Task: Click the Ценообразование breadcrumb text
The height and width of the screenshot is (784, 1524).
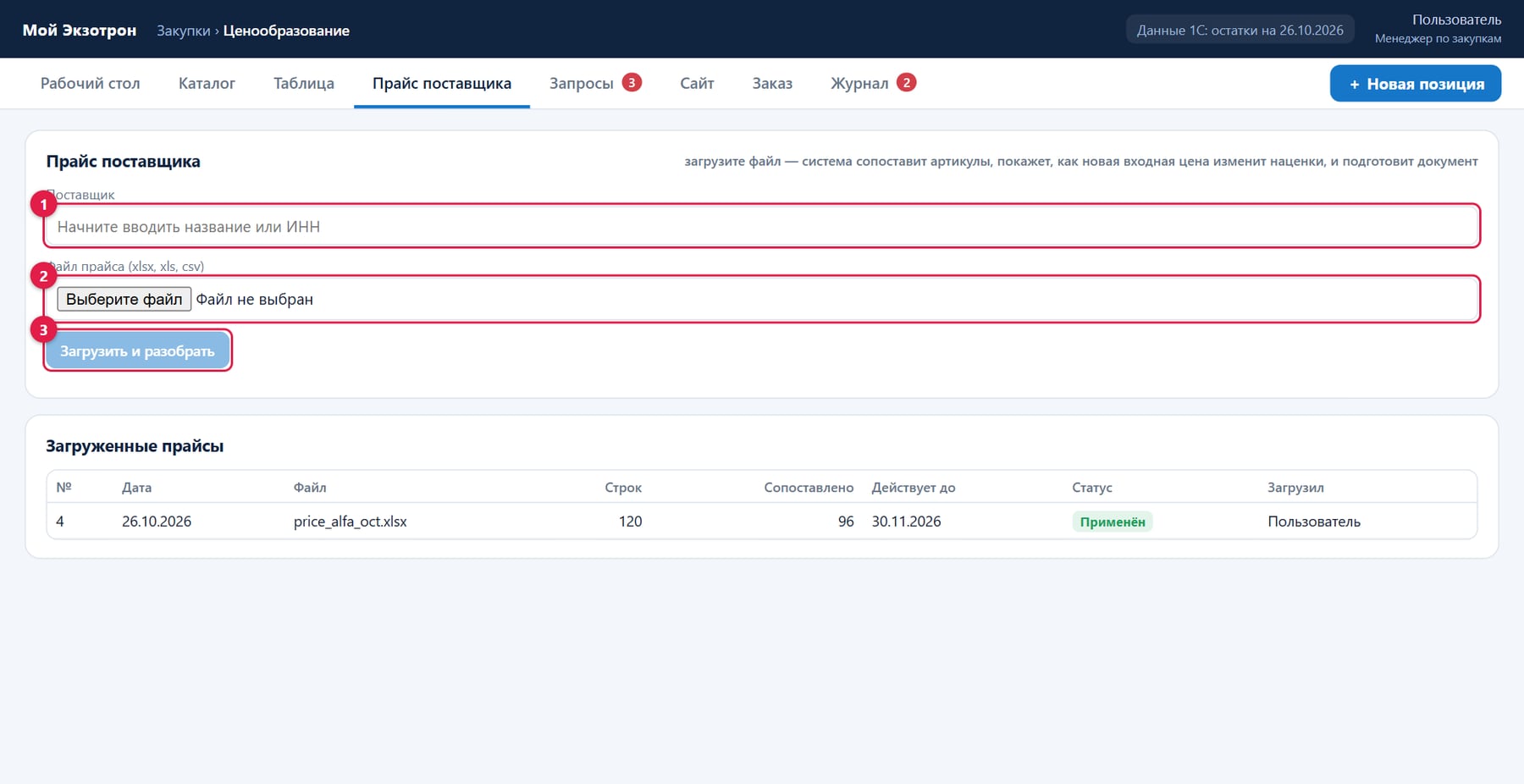Action: 286,30
